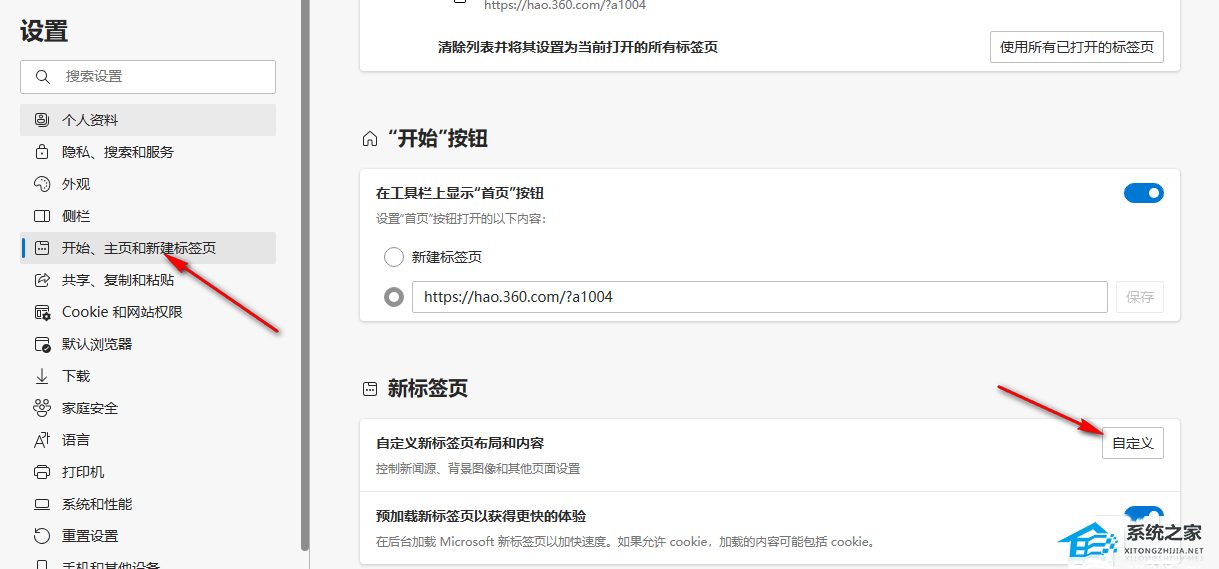Screen dimensions: 1219x569
Task: Open 下载 settings
Action: 148,376
